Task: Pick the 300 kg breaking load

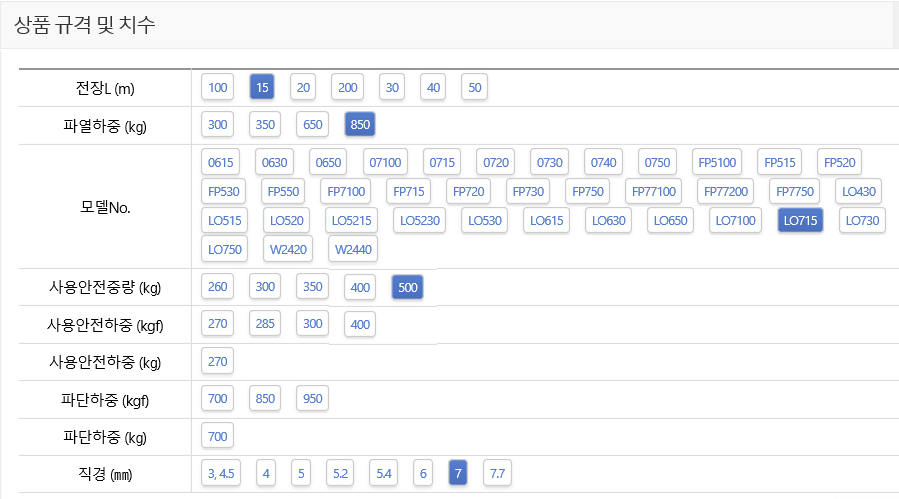Action: coord(218,125)
